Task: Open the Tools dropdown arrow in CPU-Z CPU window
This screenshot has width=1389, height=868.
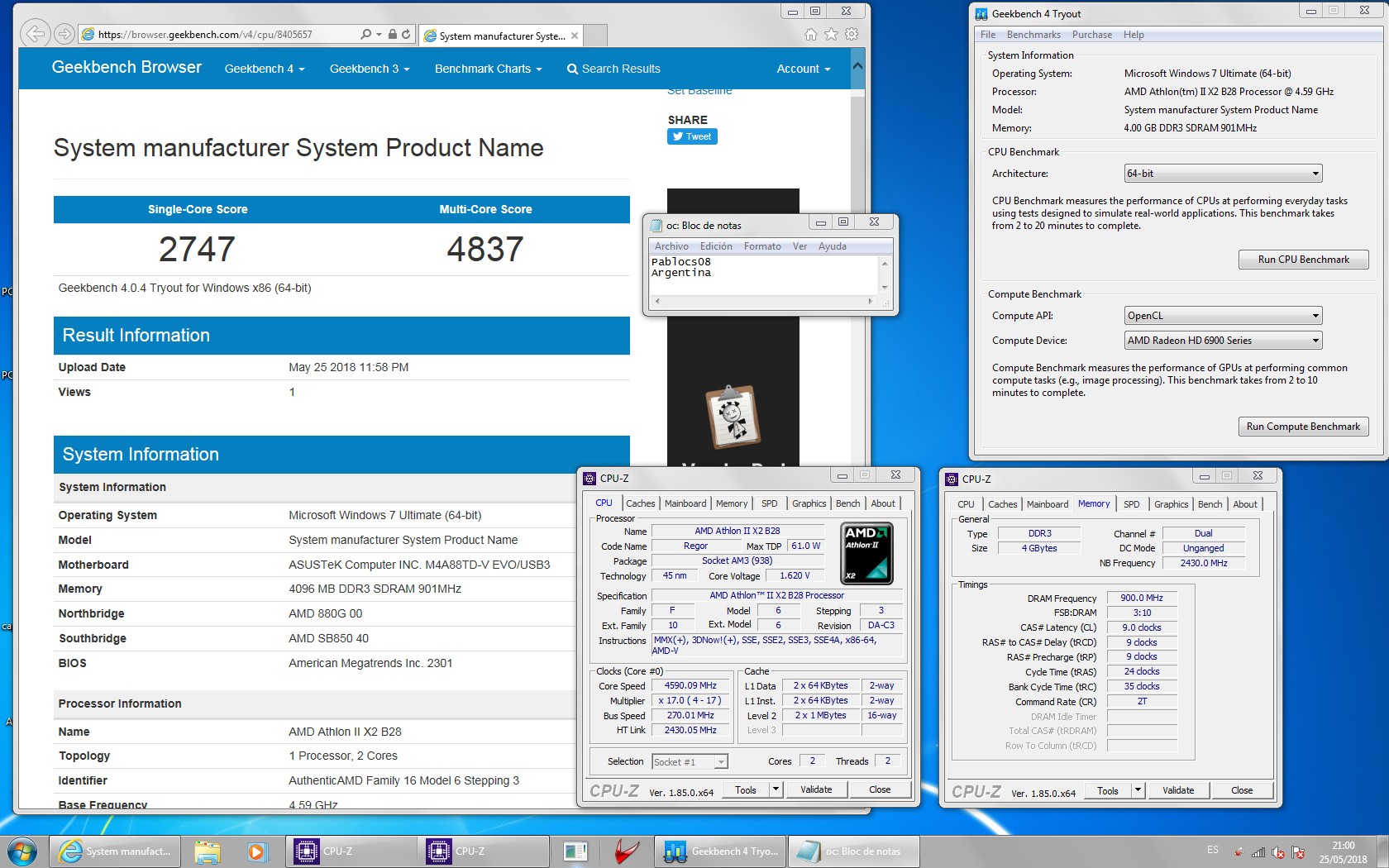Action: [x=776, y=789]
